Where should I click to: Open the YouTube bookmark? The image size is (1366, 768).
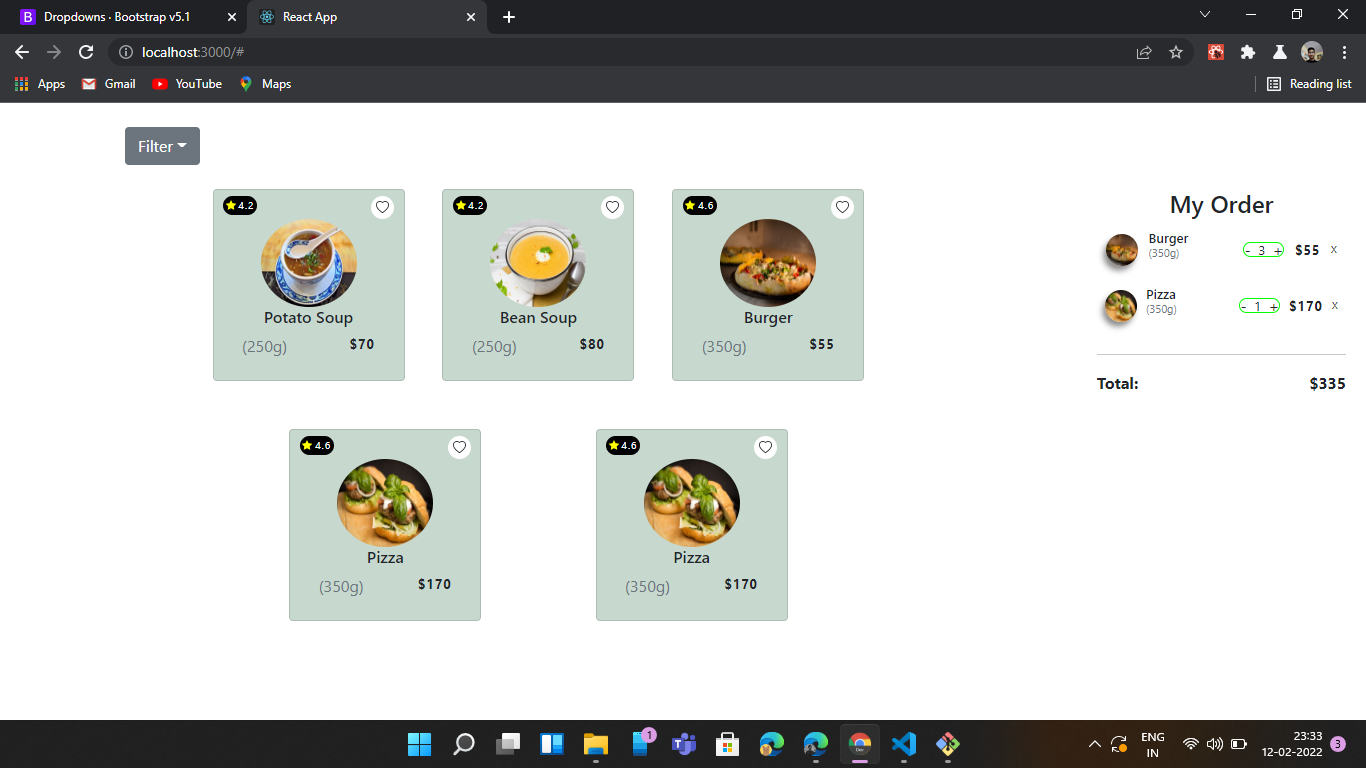(186, 84)
